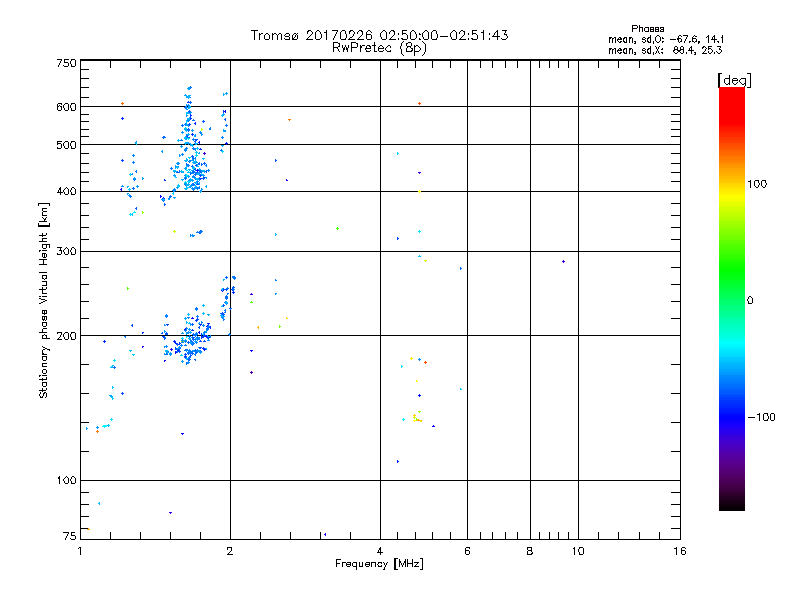800x600 pixels.
Task: Click the x-axis "6" MHz tick label
Action: 467,551
